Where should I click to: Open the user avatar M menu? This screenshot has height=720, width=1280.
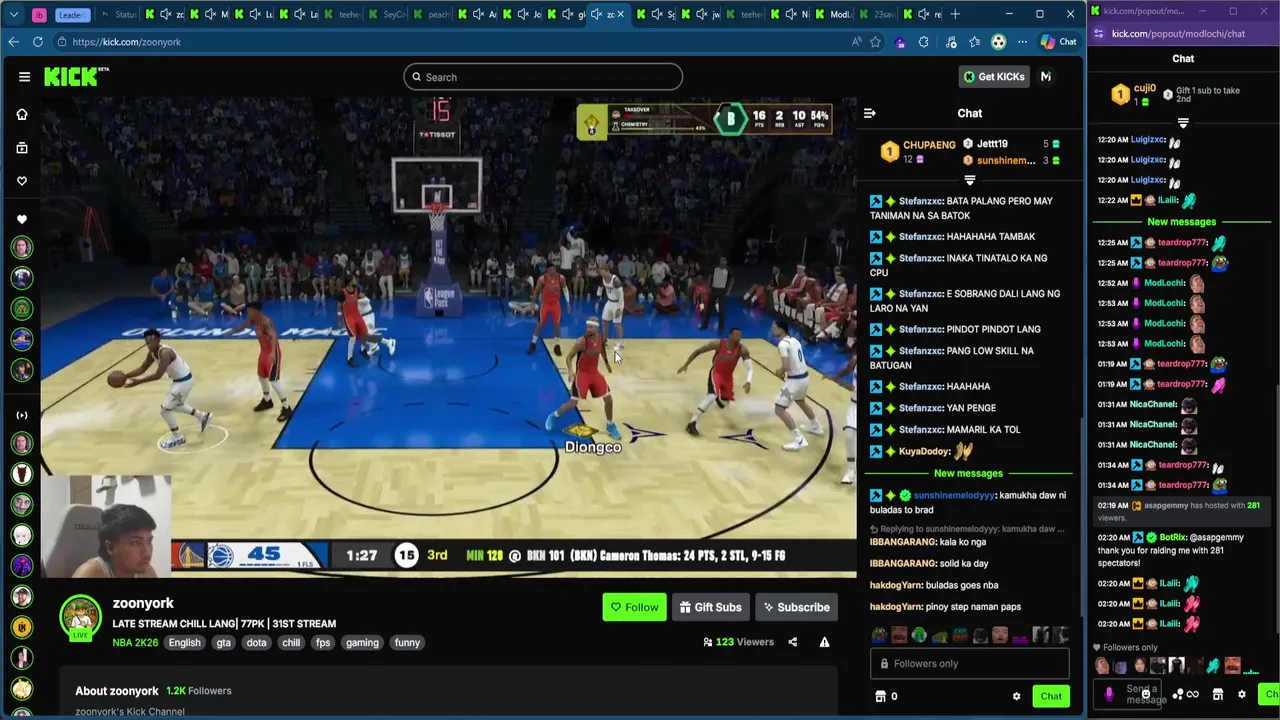1046,77
